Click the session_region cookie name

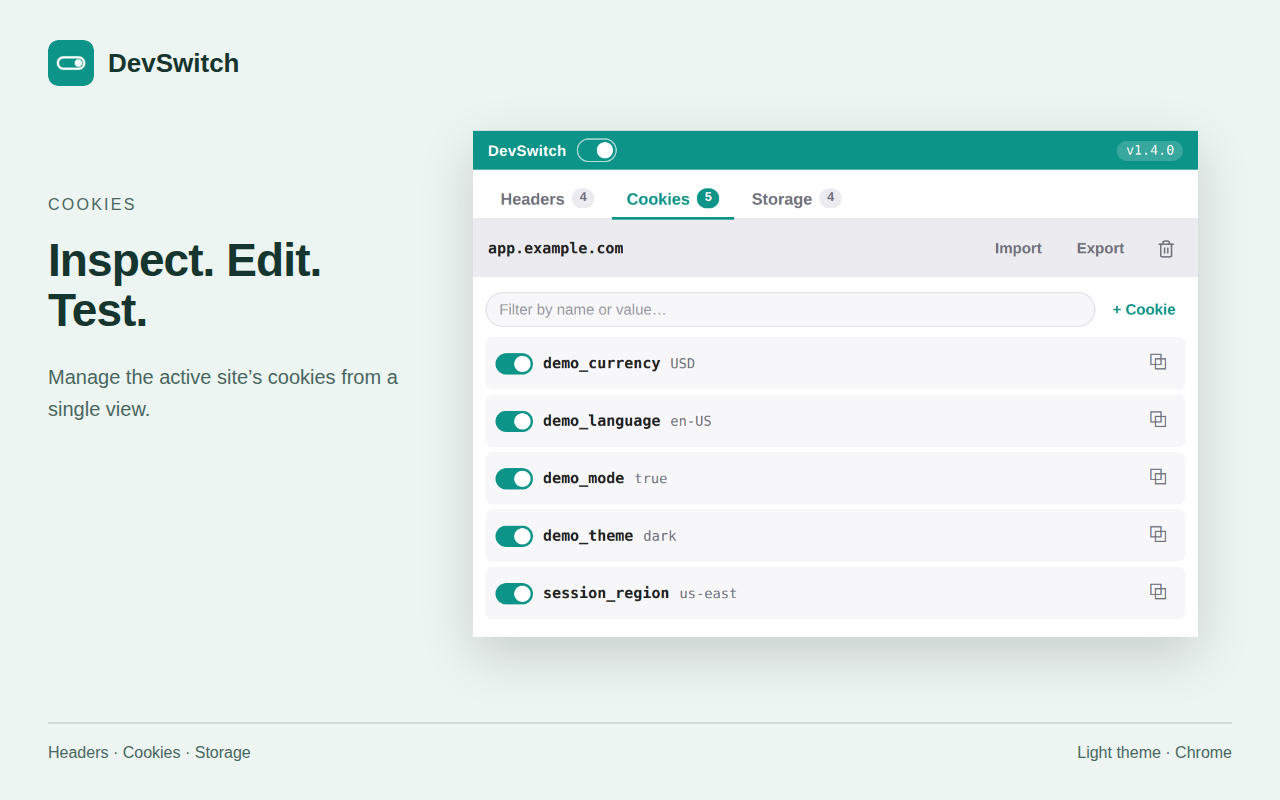tap(606, 593)
